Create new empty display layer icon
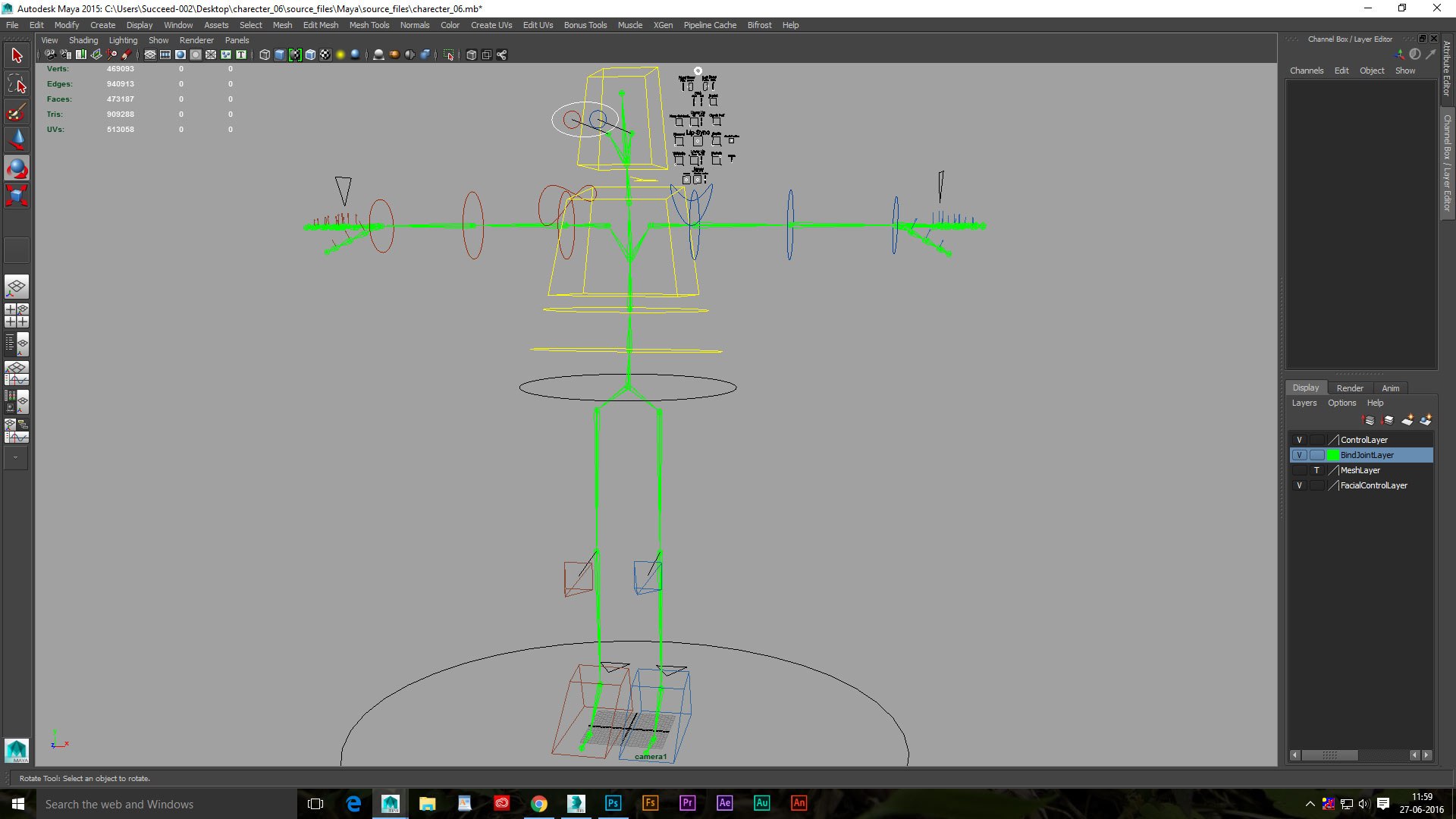This screenshot has height=819, width=1456. click(1407, 420)
